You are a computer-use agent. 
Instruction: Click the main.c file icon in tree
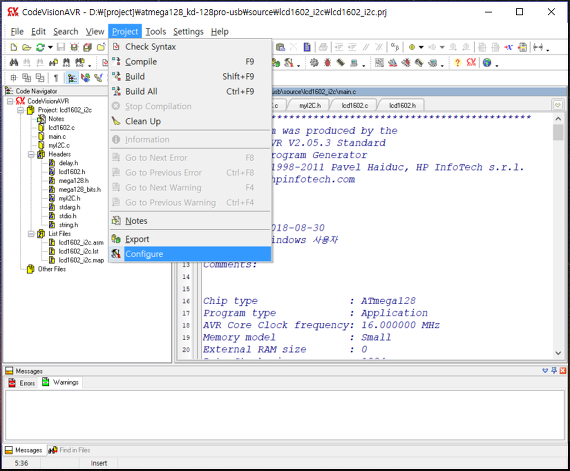coord(41,136)
